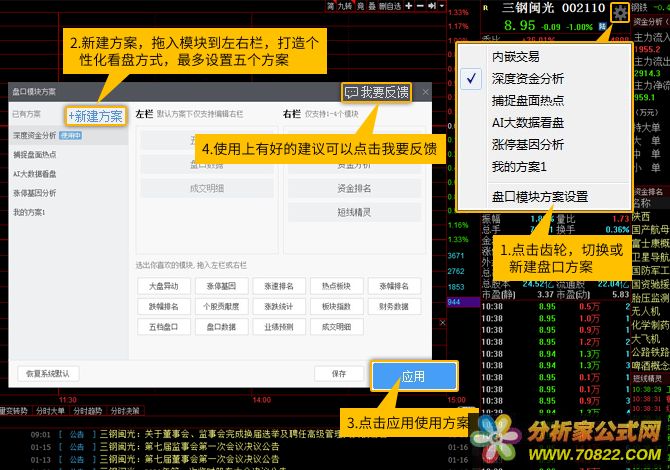Select 涨停基因分析 in the existing schemes list
This screenshot has height=470, width=670.
(x=68, y=193)
